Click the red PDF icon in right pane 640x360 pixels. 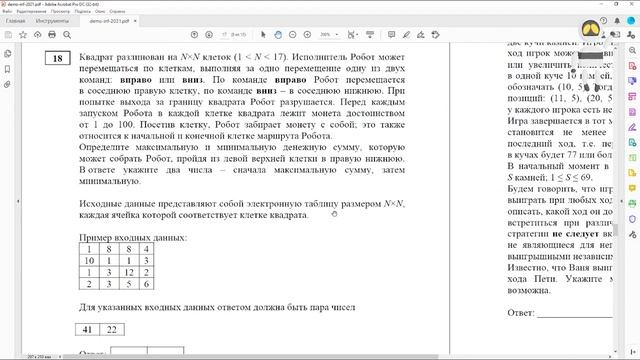click(632, 66)
